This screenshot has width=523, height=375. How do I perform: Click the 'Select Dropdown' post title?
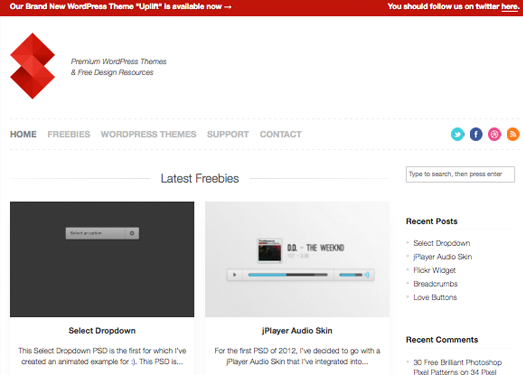[x=102, y=331]
